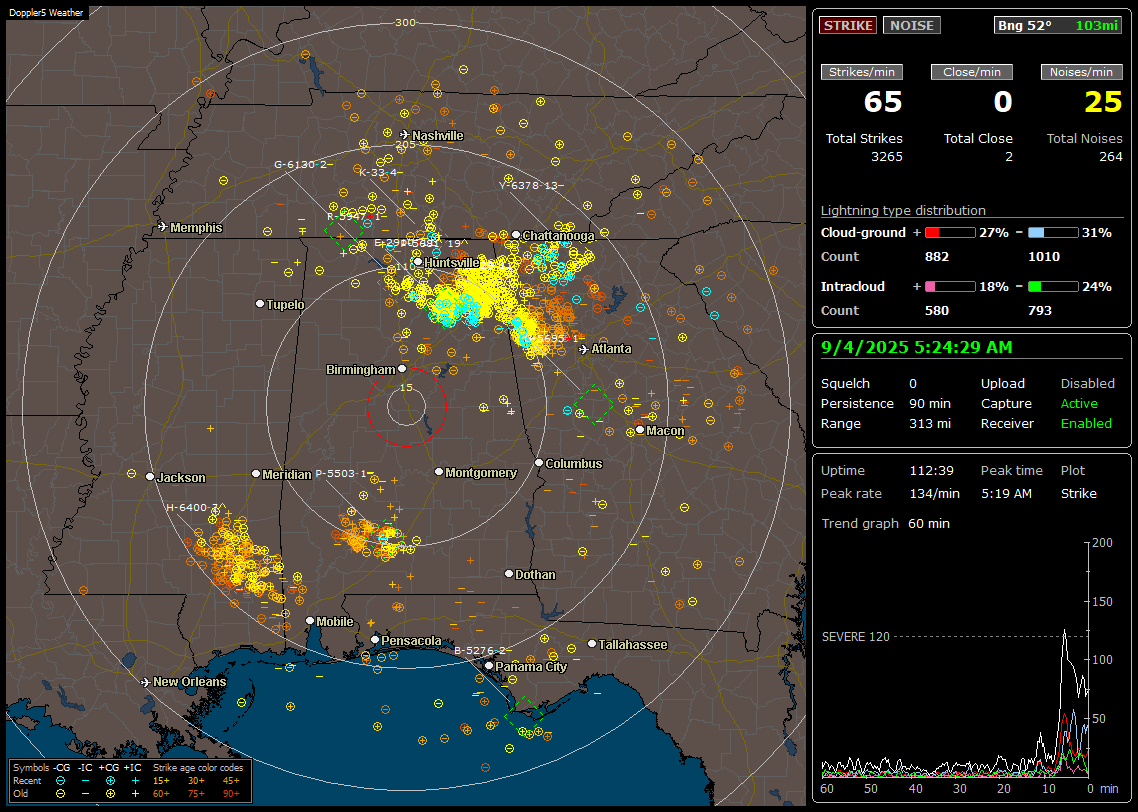1138x812 pixels.
Task: Select the Huntsville city marker dot
Action: [x=418, y=262]
